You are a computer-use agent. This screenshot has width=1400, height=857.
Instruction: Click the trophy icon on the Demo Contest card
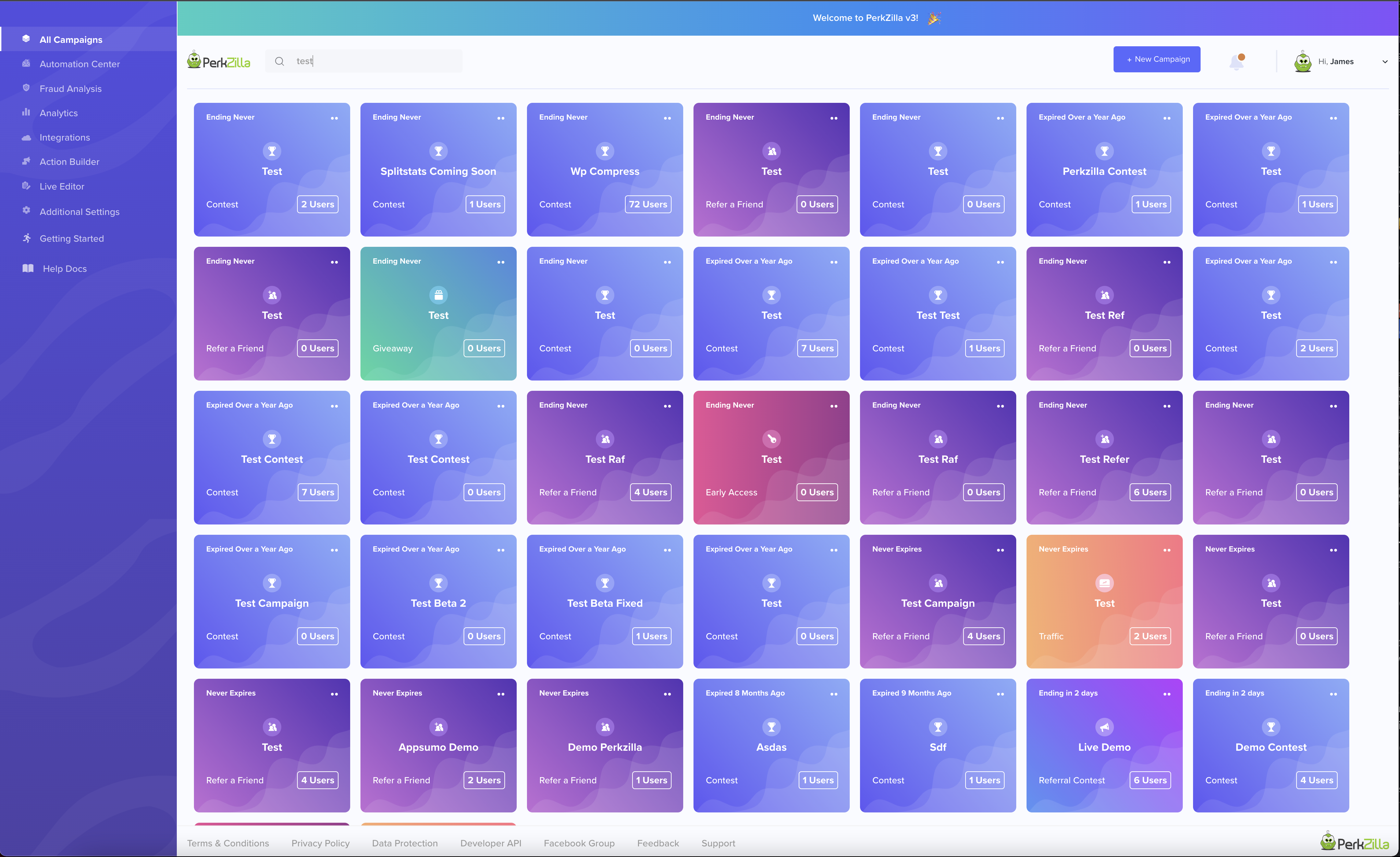point(1270,727)
